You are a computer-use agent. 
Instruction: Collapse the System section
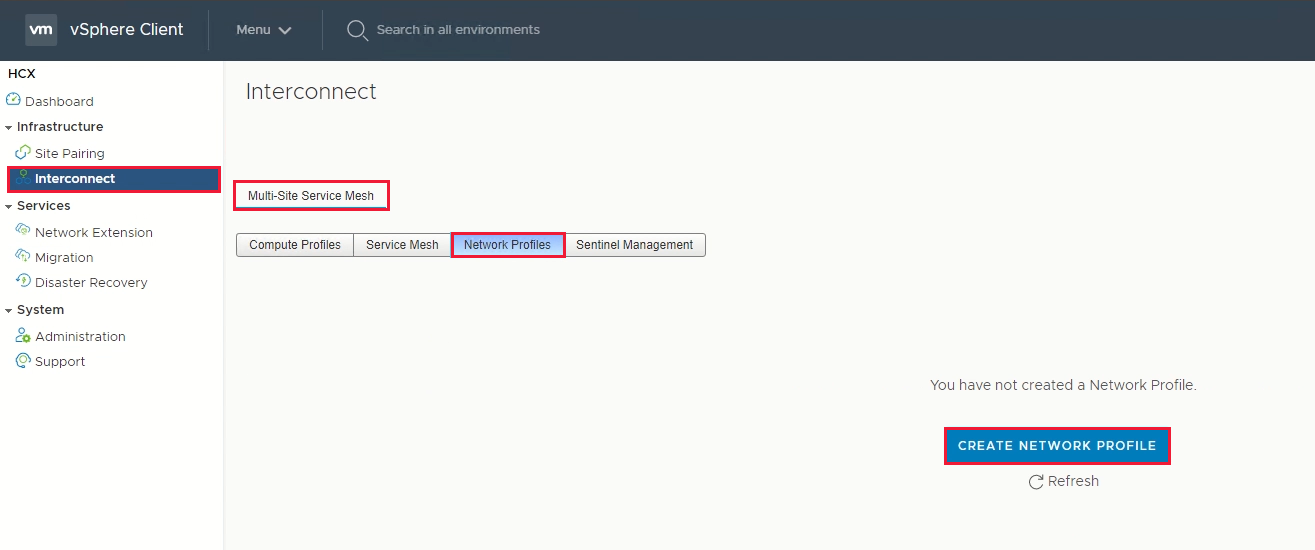8,310
